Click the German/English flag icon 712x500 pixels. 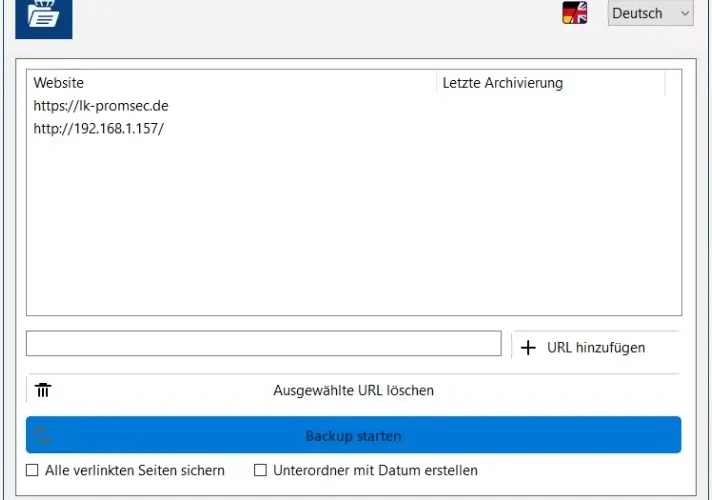[x=574, y=13]
